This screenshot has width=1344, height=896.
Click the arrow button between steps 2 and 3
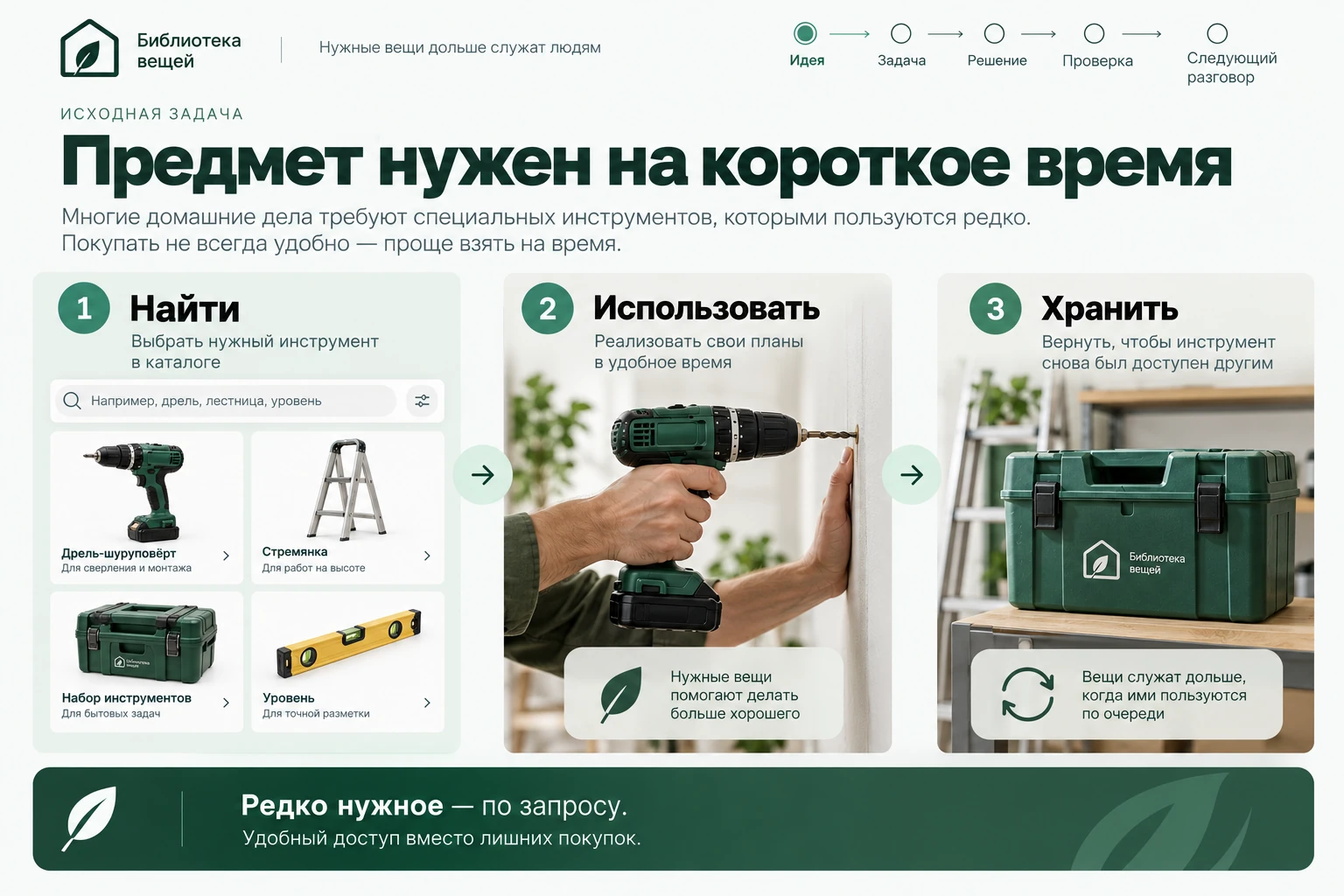click(x=912, y=475)
